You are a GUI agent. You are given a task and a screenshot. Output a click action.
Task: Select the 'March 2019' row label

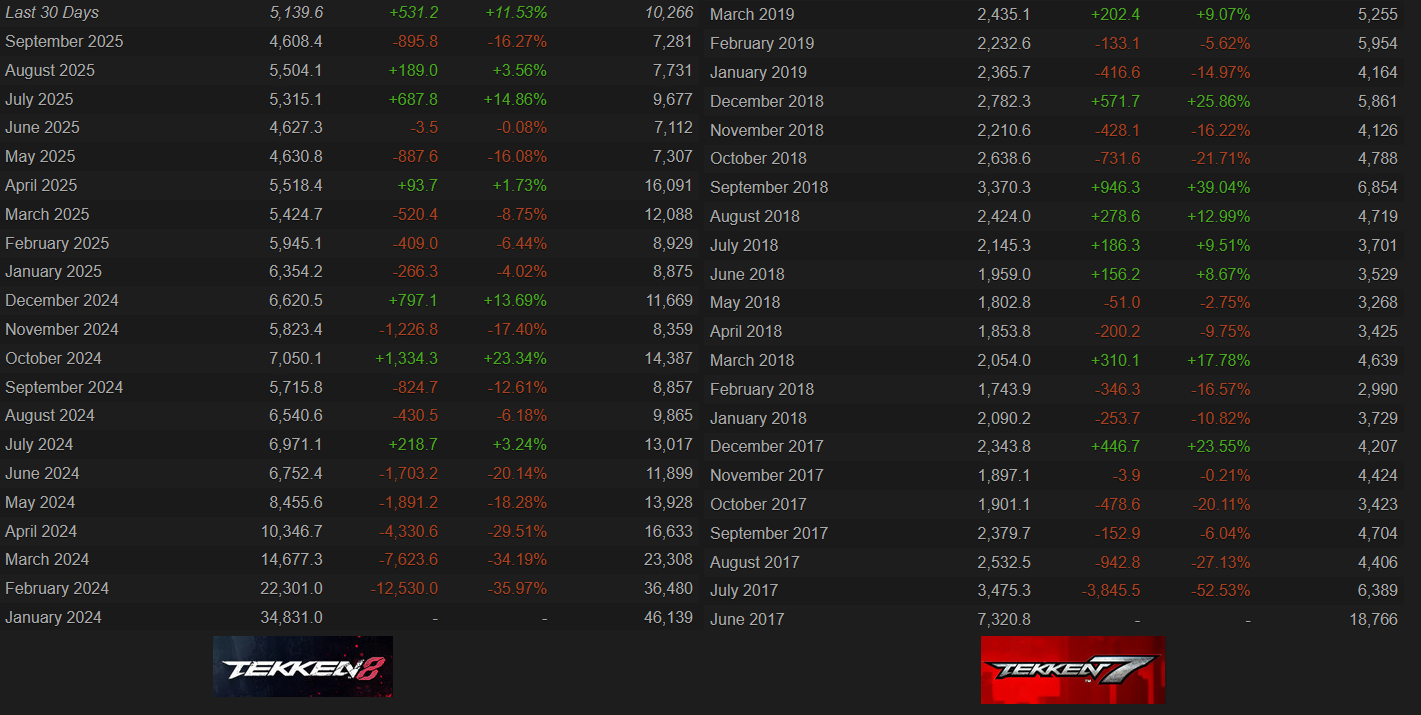752,14
